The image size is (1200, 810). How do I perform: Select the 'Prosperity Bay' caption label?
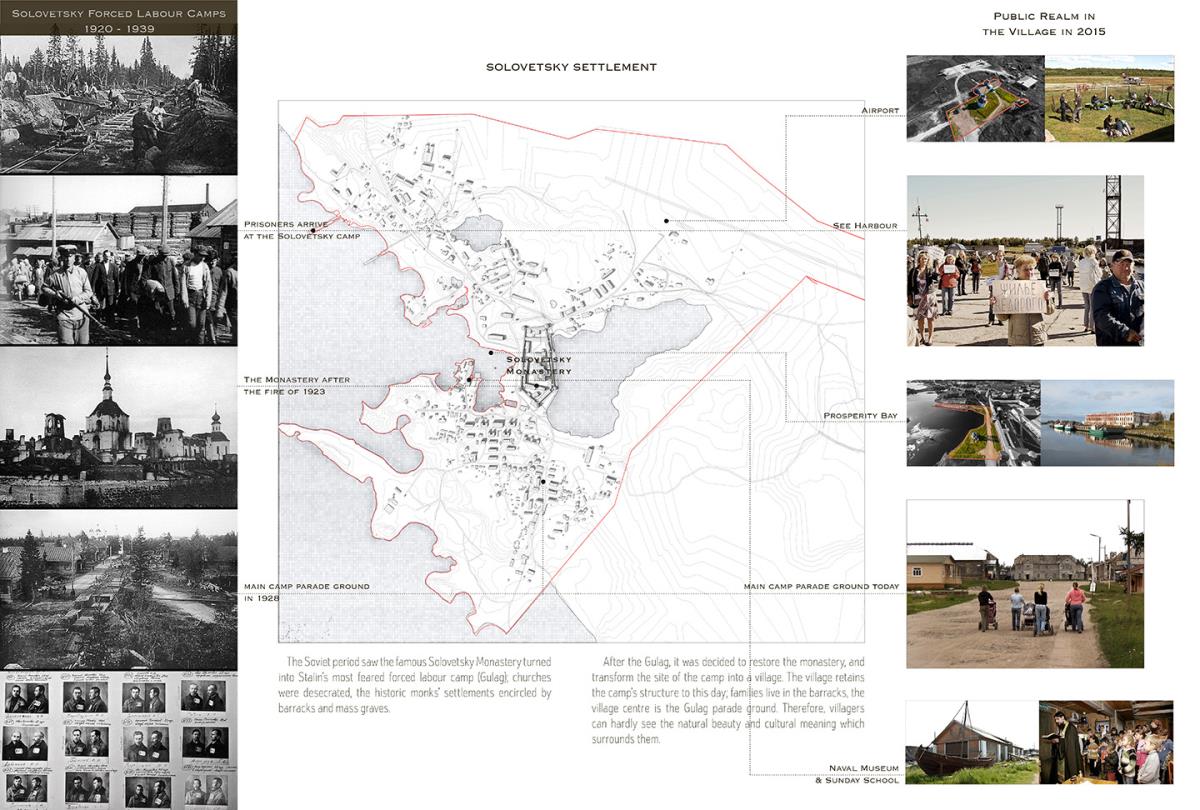pyautogui.click(x=860, y=415)
